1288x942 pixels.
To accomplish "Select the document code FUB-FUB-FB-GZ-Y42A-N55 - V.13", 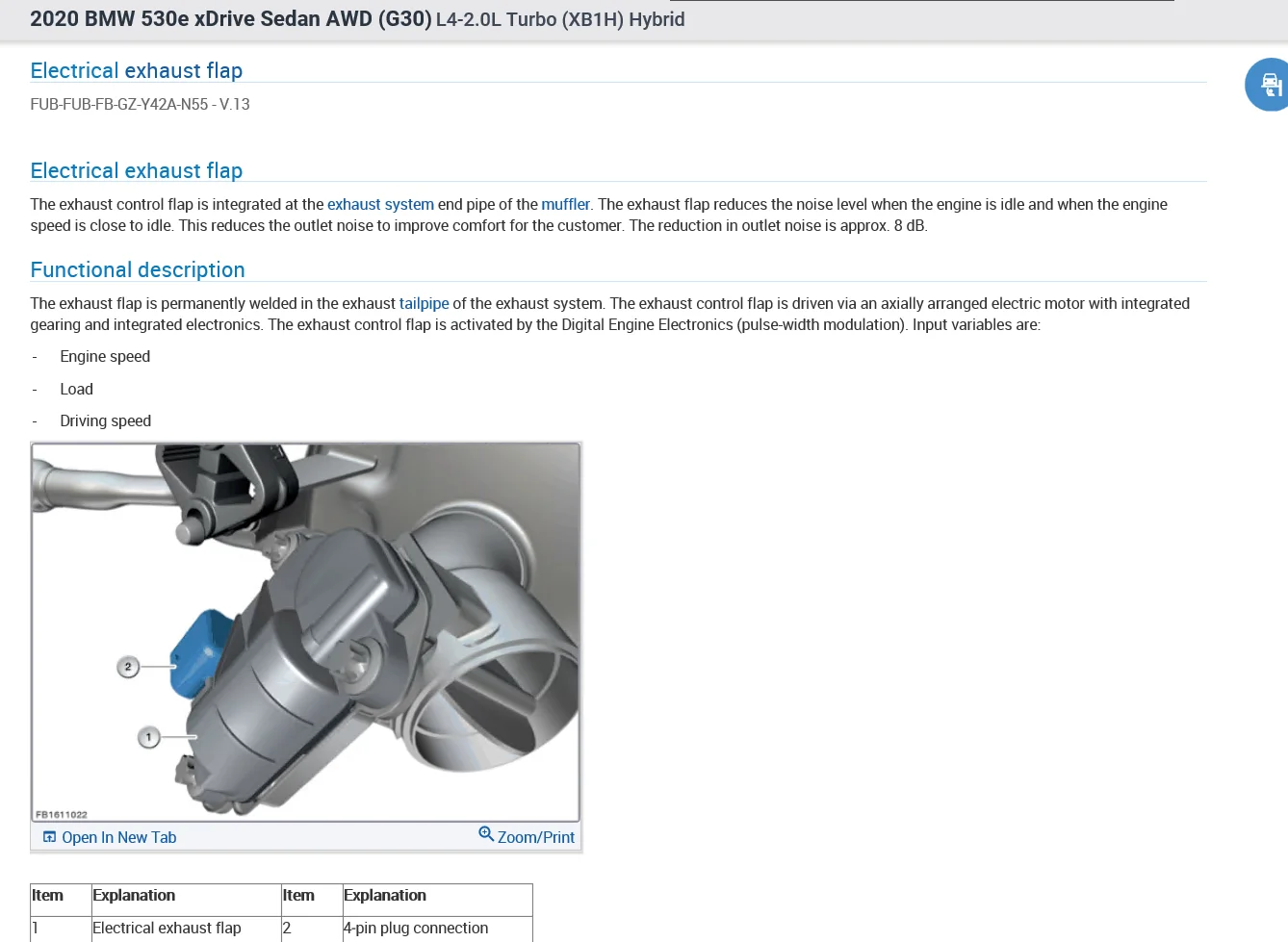I will coord(140,104).
